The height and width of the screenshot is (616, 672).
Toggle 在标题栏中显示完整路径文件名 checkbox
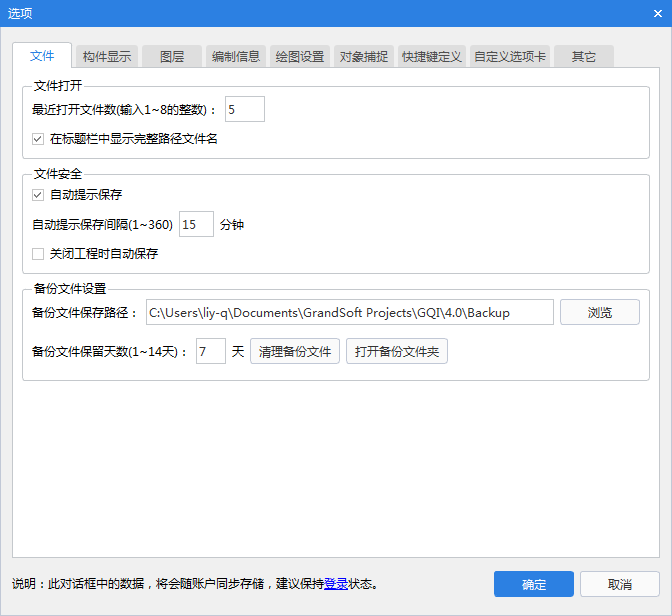pyautogui.click(x=38, y=139)
